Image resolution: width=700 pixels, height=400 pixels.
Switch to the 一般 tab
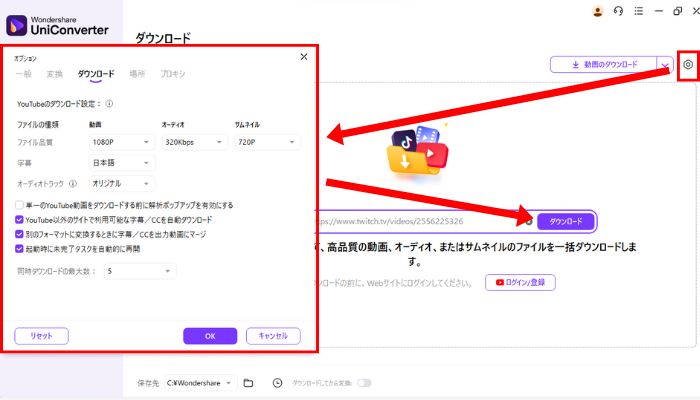(x=24, y=74)
